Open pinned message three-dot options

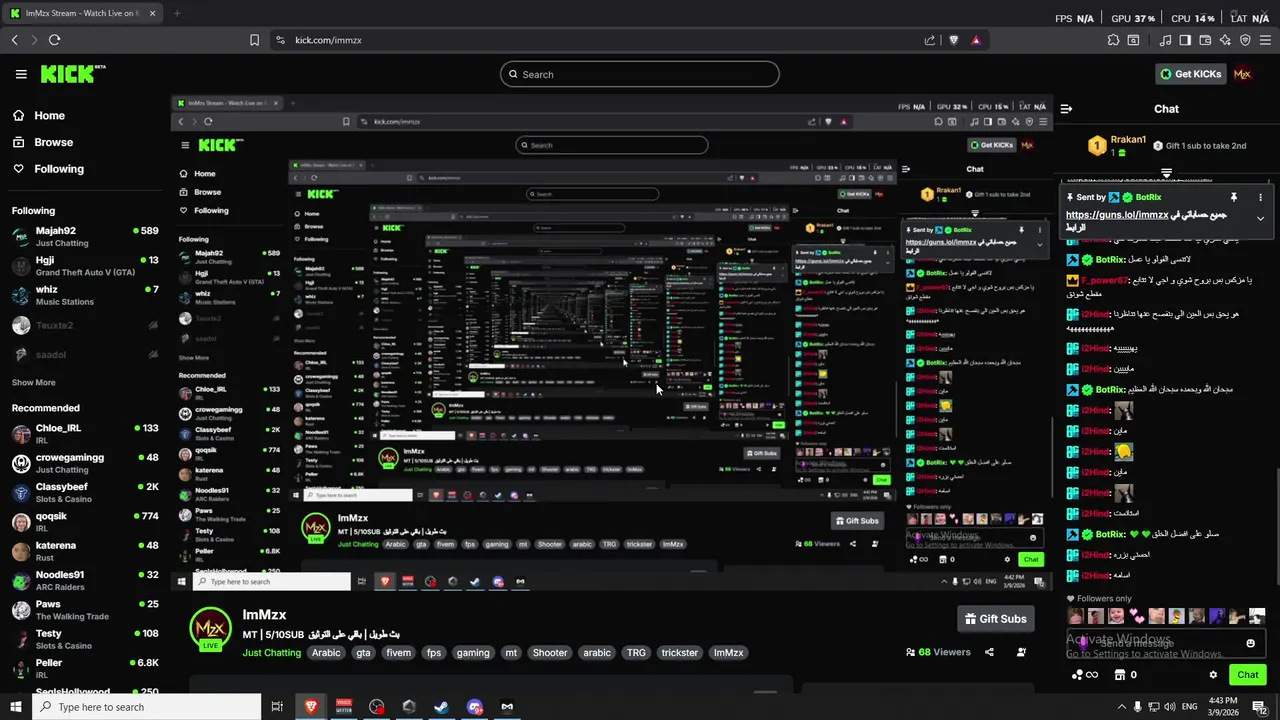(x=1260, y=197)
